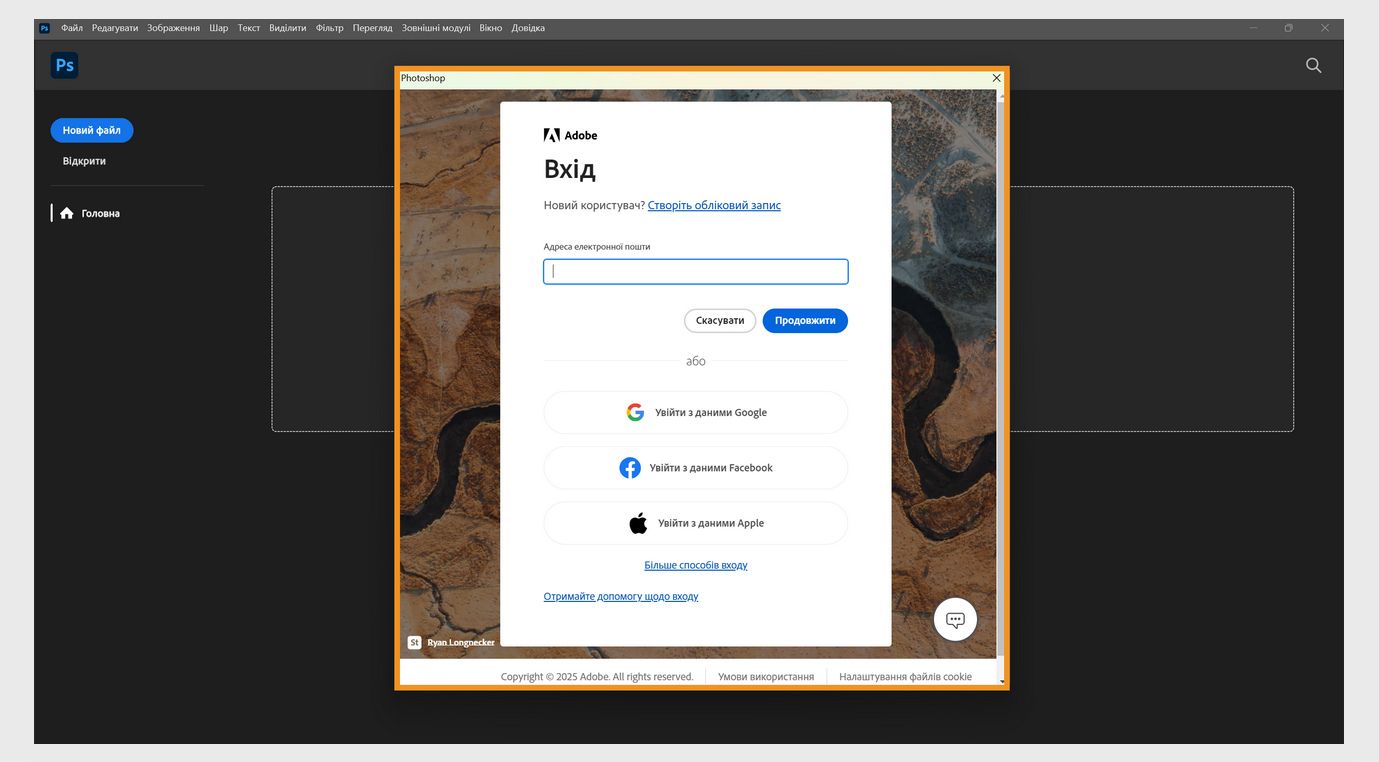Image resolution: width=1379 pixels, height=762 pixels.
Task: Close the Photoshop main window
Action: (1325, 28)
